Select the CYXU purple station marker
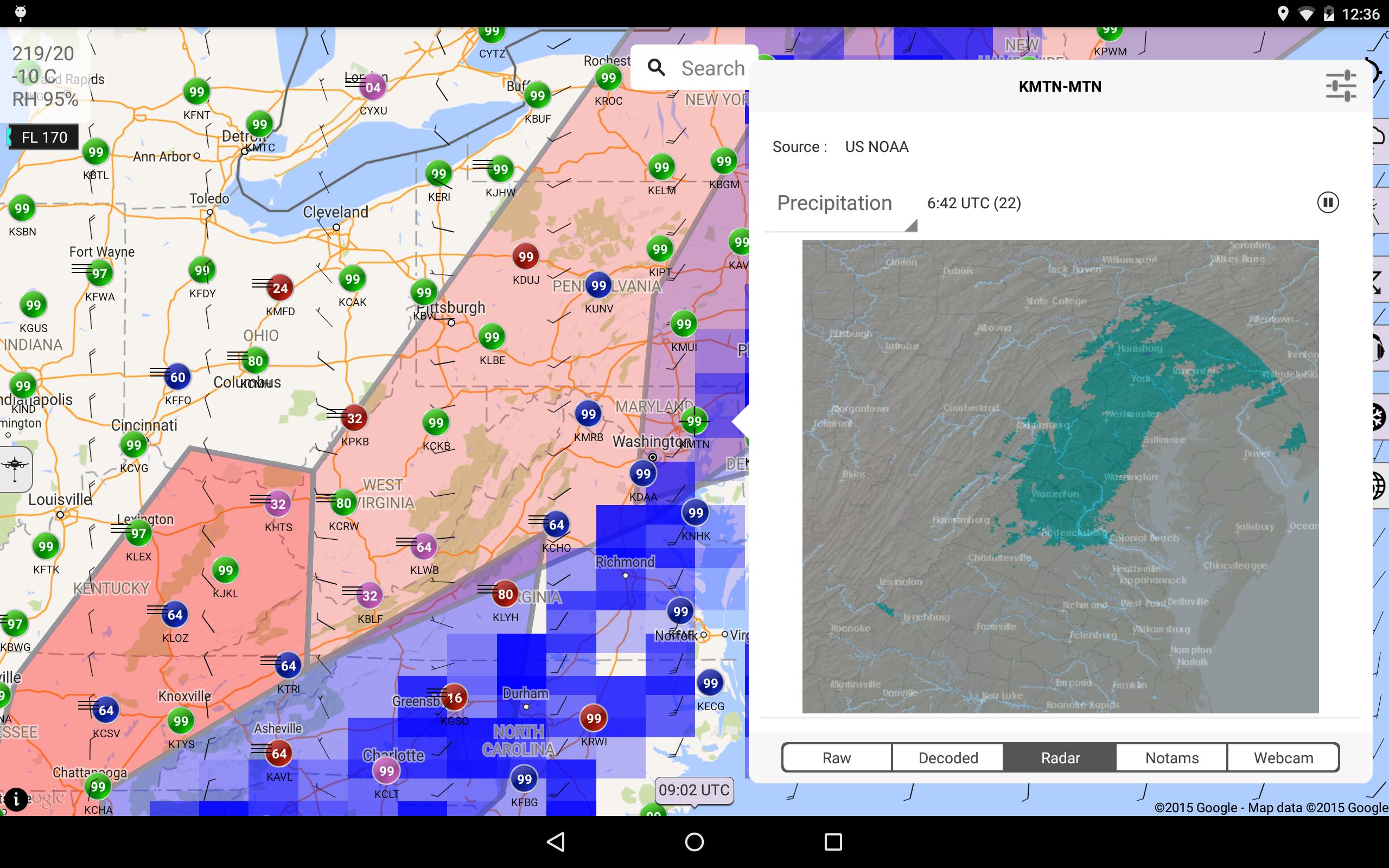This screenshot has height=868, width=1389. 373,87
